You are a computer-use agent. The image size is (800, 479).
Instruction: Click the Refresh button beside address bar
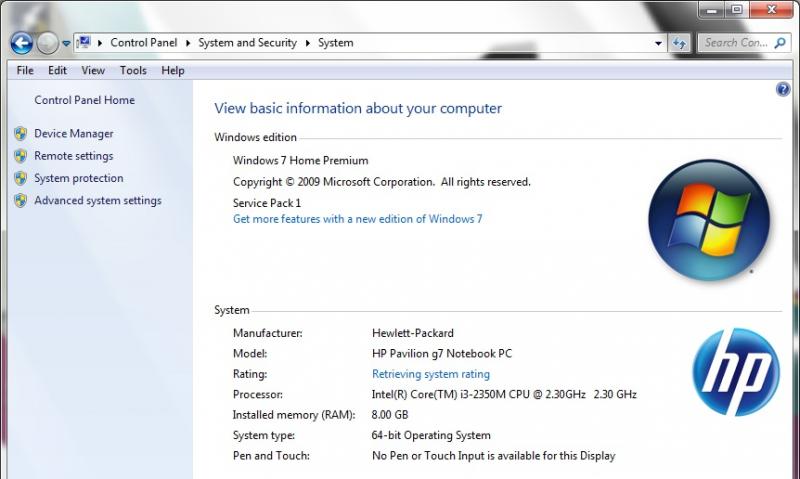click(680, 43)
